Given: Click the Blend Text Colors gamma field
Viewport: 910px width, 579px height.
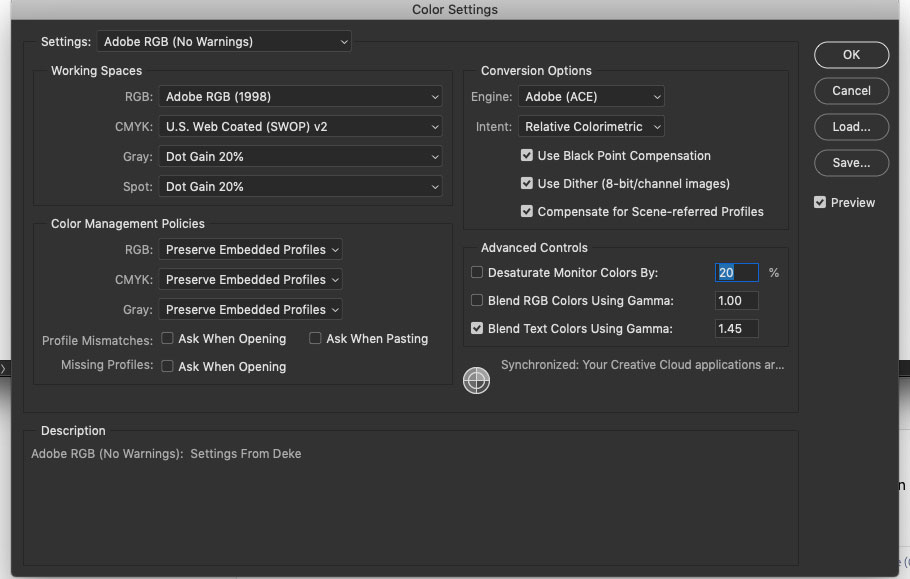Looking at the screenshot, I should pyautogui.click(x=737, y=329).
